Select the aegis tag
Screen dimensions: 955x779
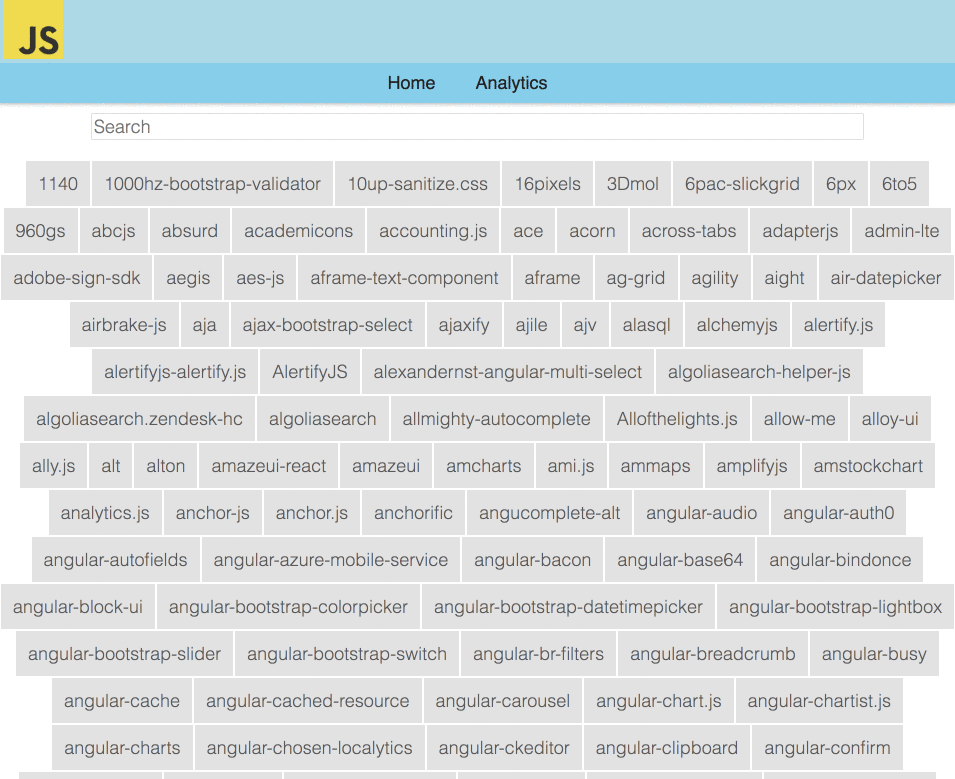188,278
